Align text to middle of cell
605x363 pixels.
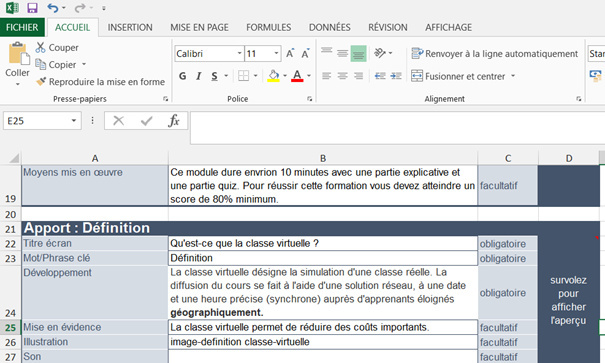click(x=342, y=53)
